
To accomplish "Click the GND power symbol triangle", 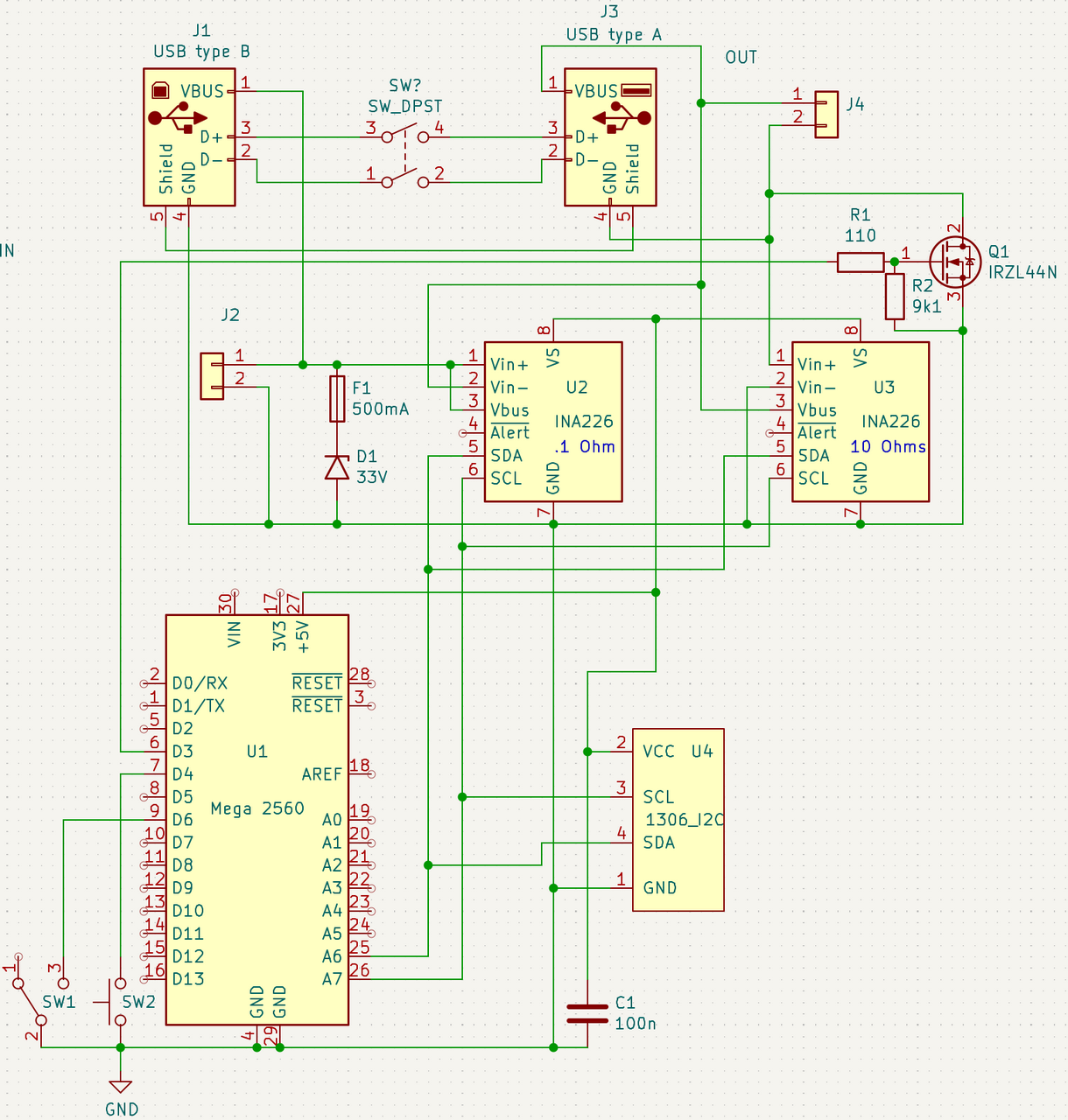I will [121, 1087].
